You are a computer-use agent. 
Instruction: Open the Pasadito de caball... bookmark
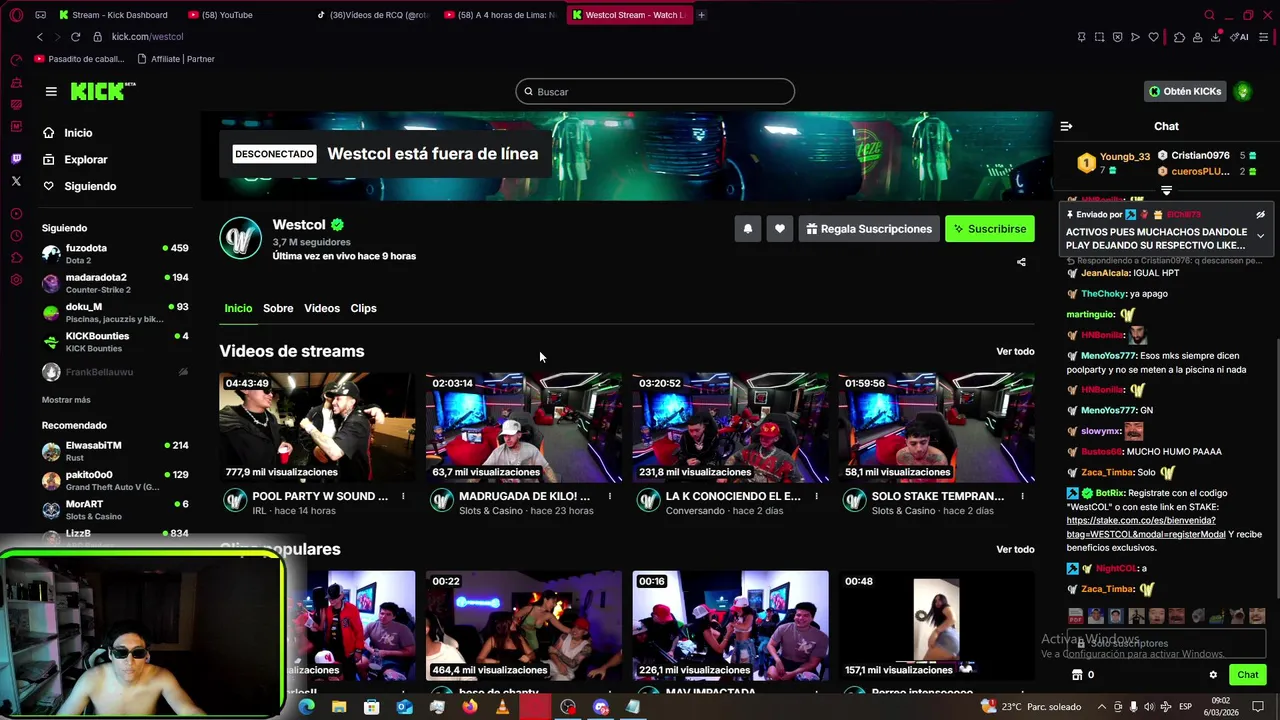coord(79,59)
